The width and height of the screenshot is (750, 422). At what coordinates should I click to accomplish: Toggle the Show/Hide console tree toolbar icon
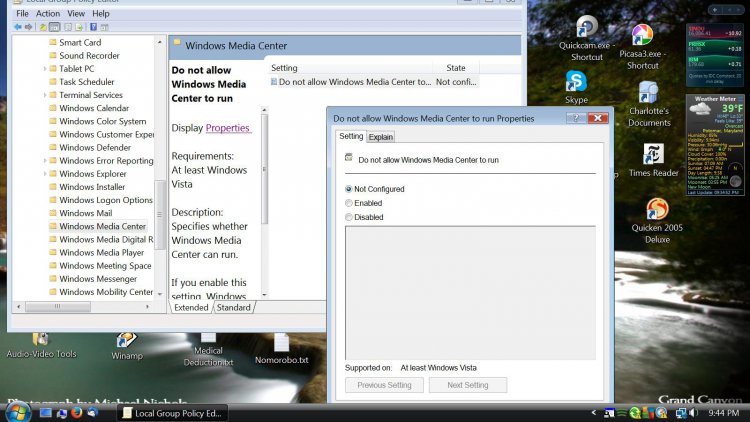tap(55, 27)
